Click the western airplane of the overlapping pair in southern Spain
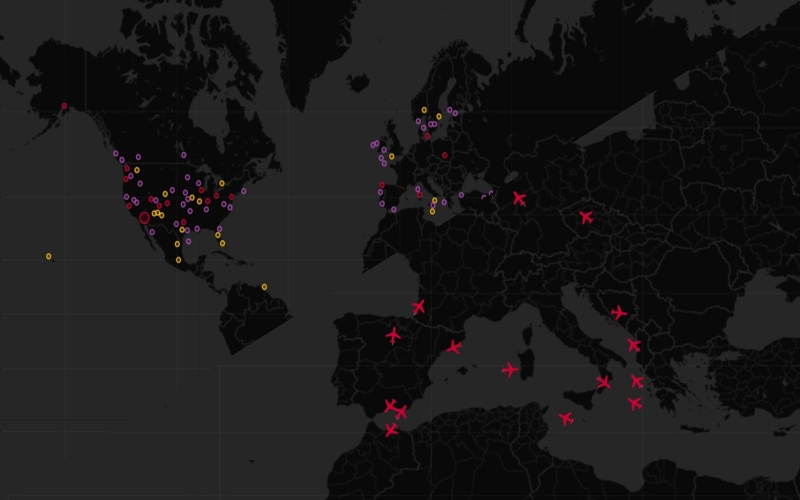Viewport: 800px width, 500px height. (x=390, y=406)
